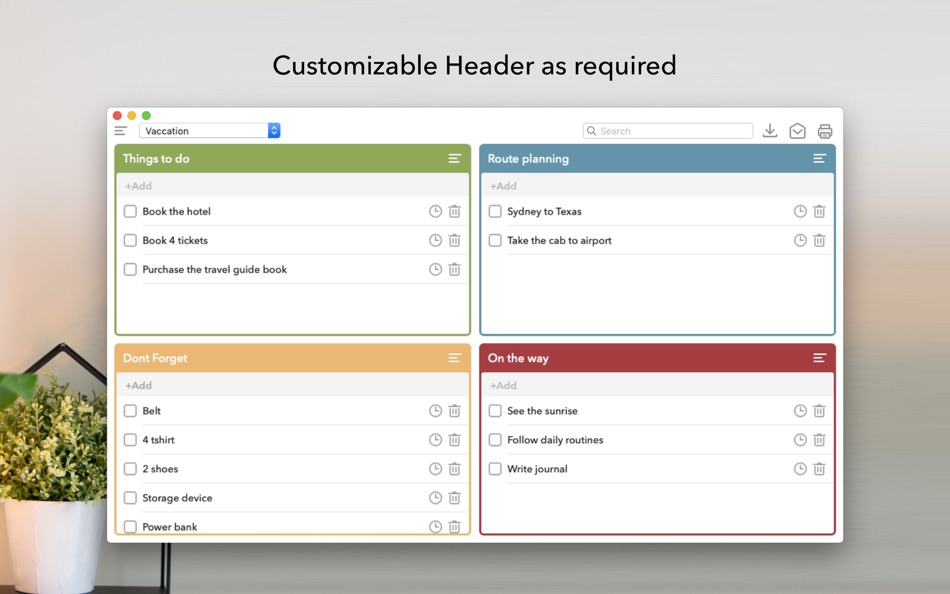The height and width of the screenshot is (594, 950).
Task: Click +Add in On the way
Action: point(657,385)
